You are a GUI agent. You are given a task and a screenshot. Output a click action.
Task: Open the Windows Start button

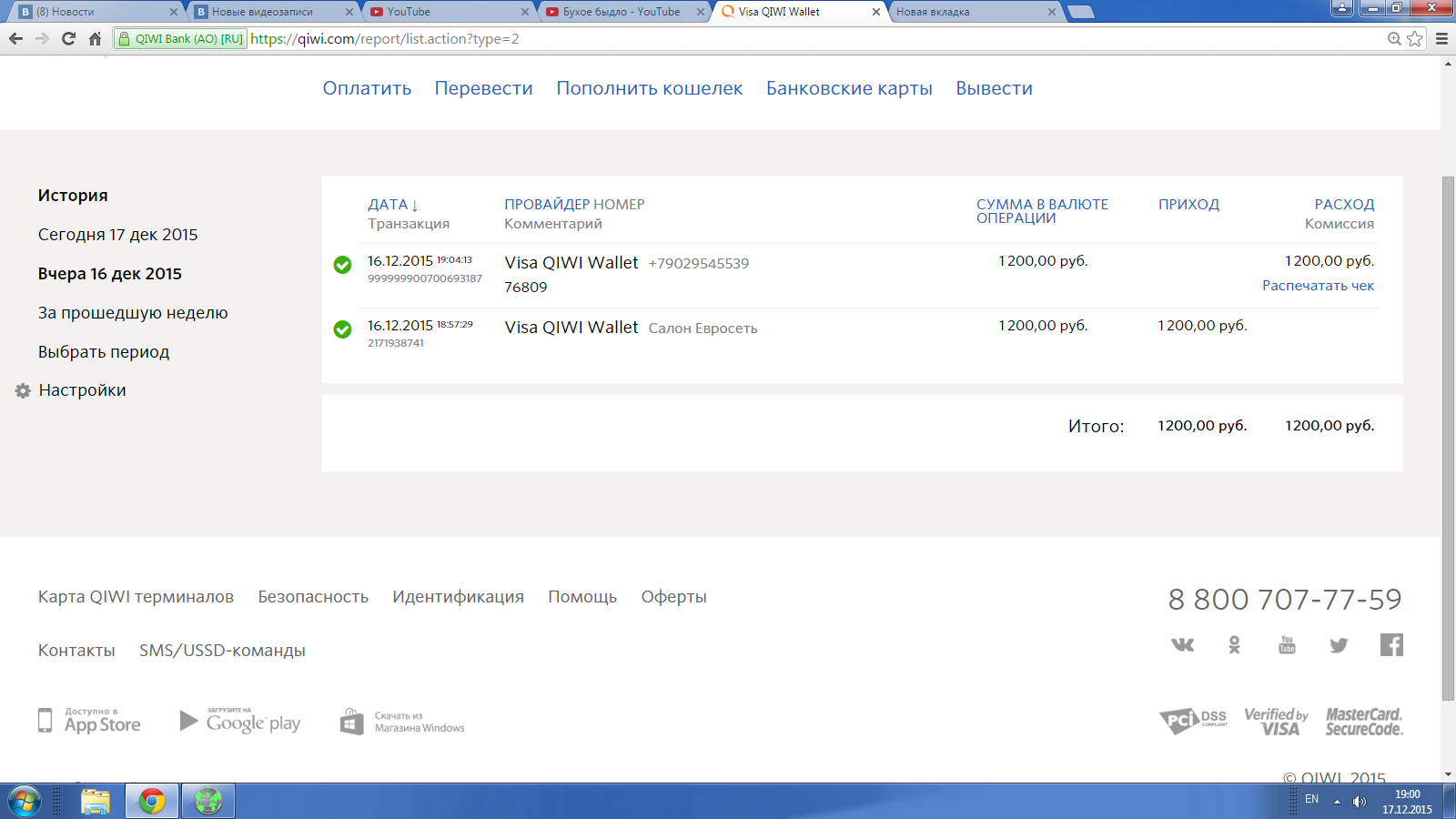tap(25, 802)
